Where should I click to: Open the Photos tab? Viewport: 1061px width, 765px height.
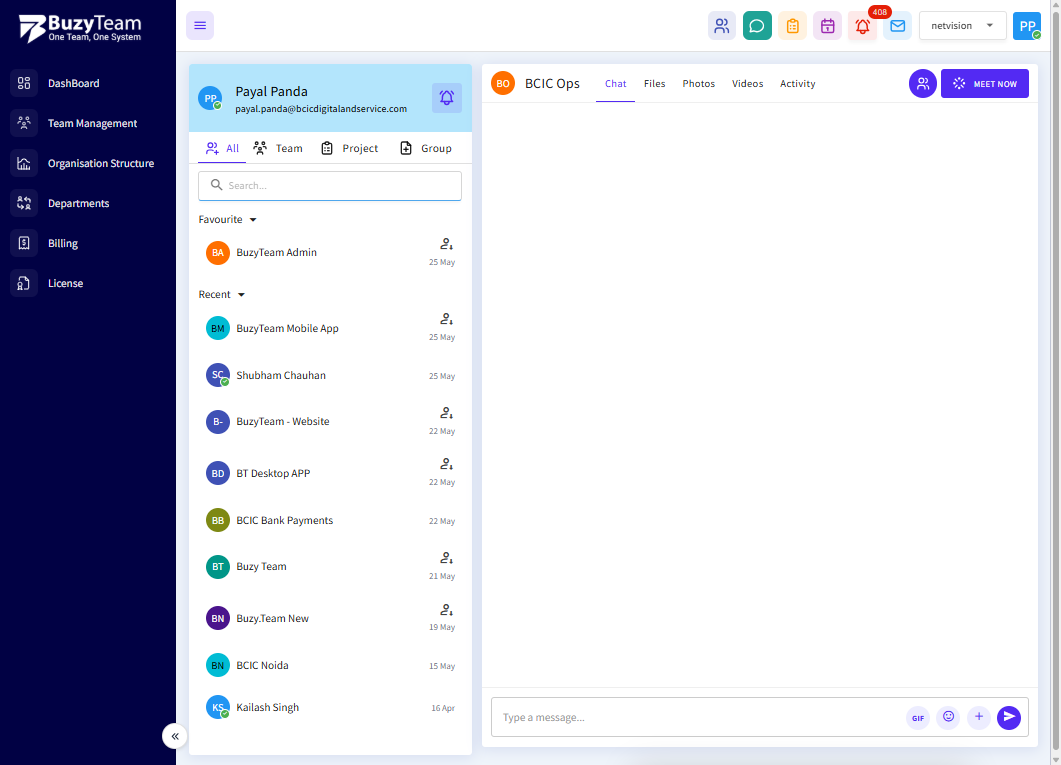[x=698, y=84]
